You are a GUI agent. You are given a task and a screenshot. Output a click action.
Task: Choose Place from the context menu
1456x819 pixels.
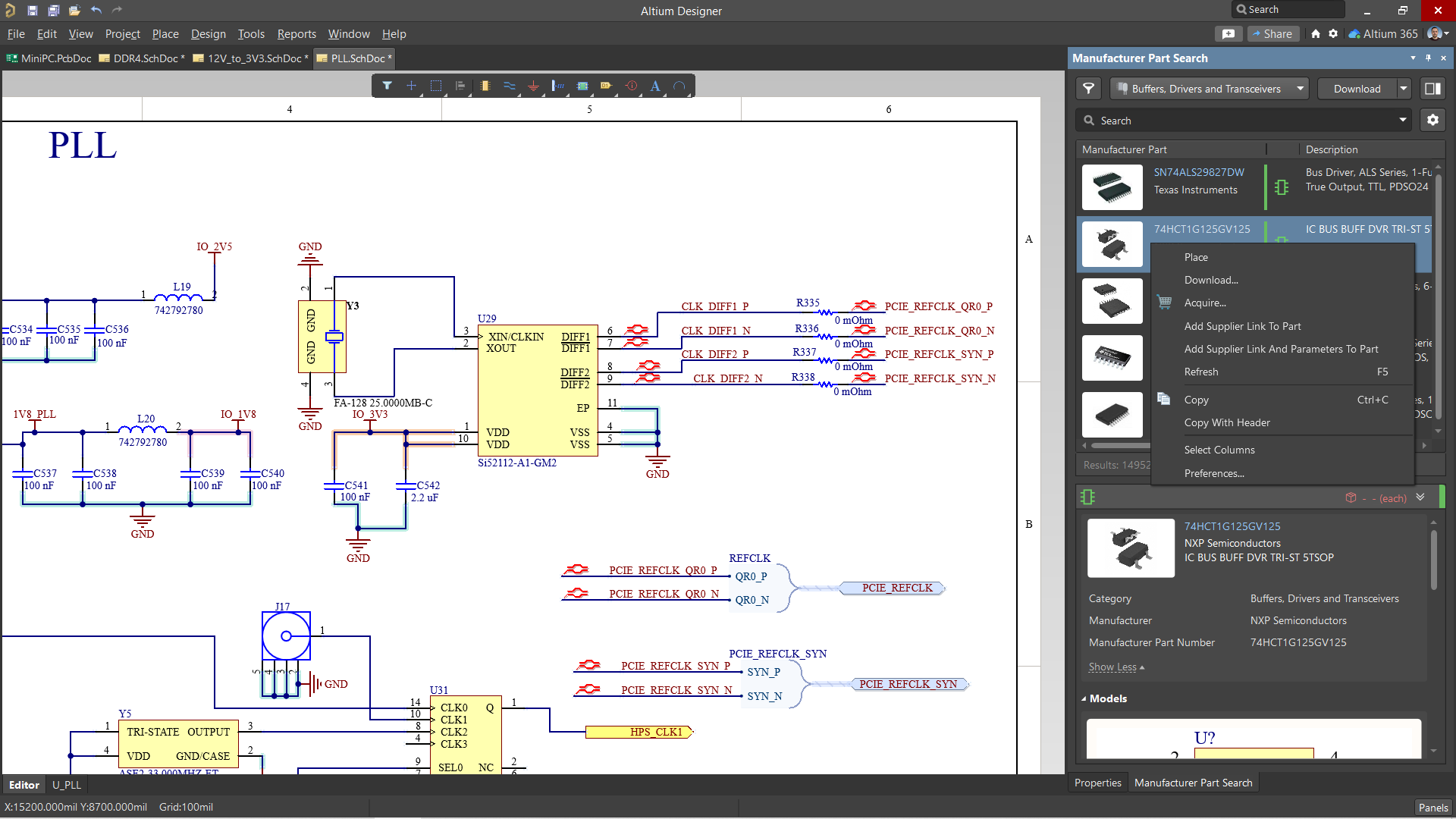pyautogui.click(x=1196, y=257)
